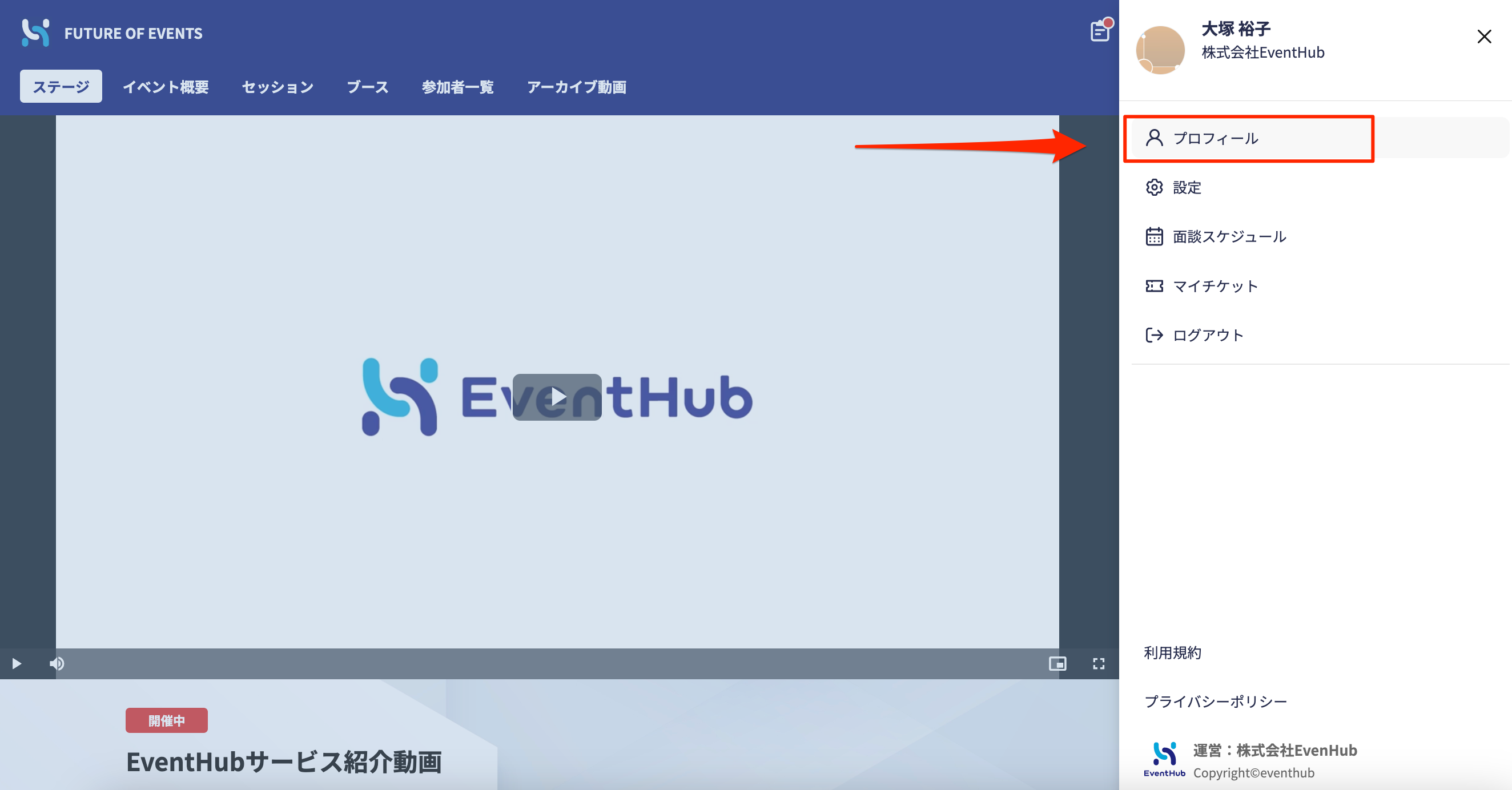
Task: Mute the video with speaker icon
Action: point(57,664)
